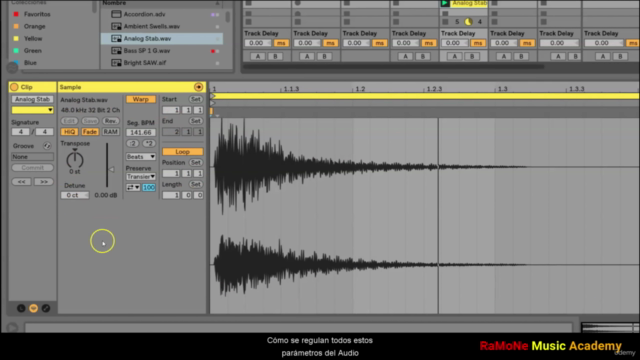Image resolution: width=640 pixels, height=360 pixels.
Task: Click the Seg. BPM 141.66 field
Action: [x=140, y=132]
